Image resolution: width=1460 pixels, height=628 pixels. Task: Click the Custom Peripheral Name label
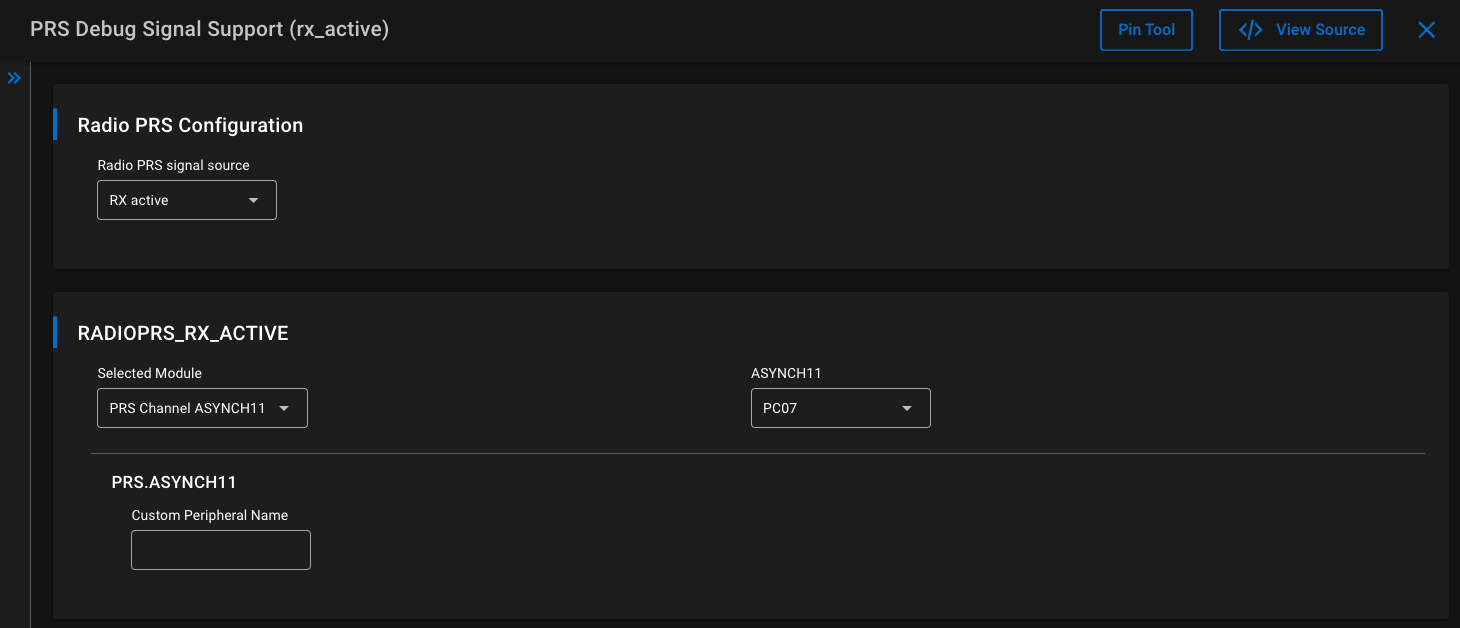point(210,515)
